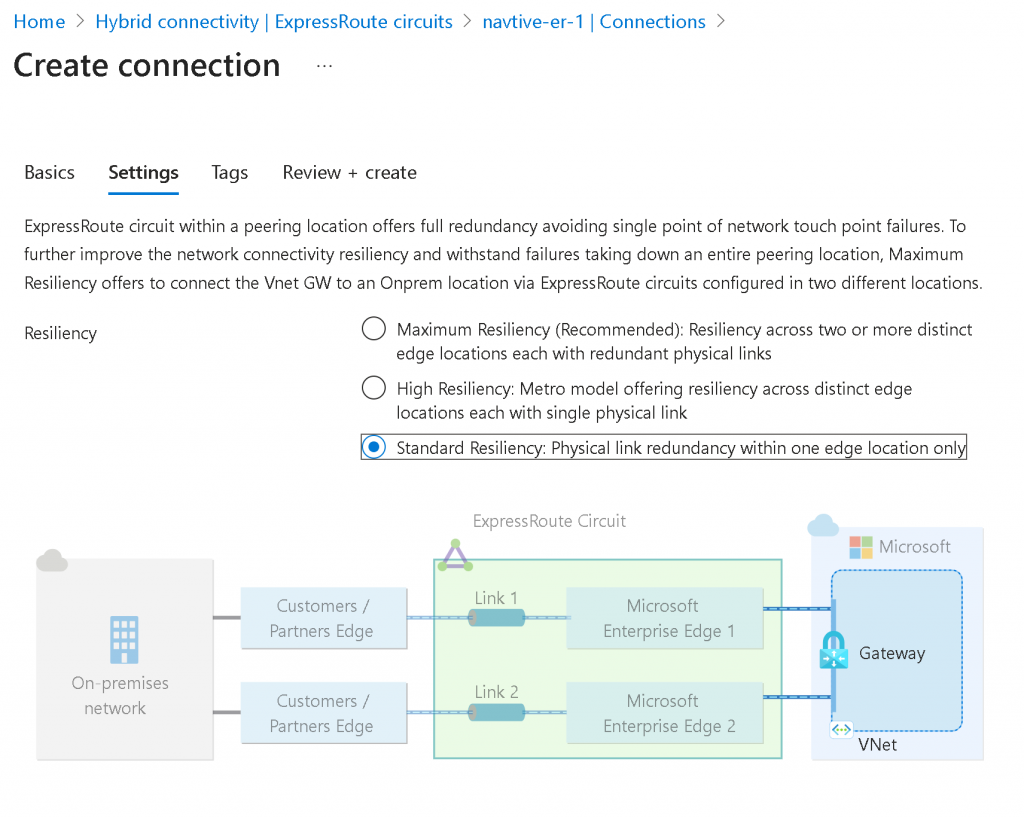Click the Microsoft logo in diagram

click(860, 547)
